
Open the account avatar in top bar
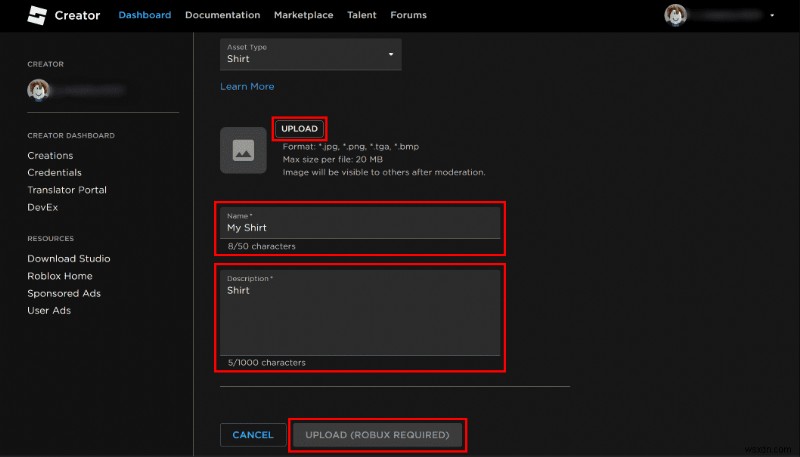(675, 15)
